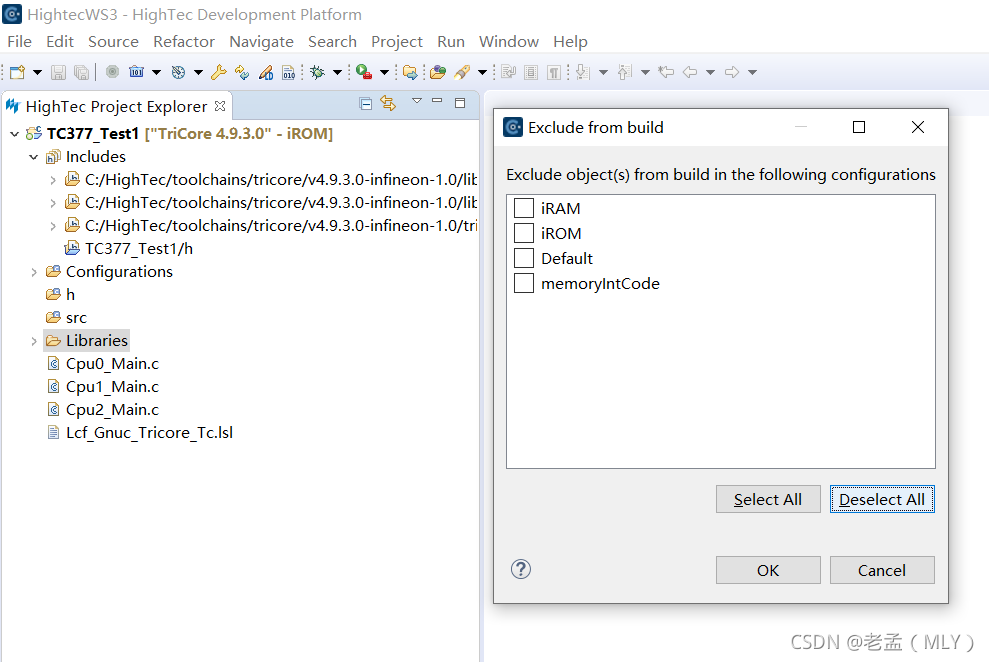Click the profiling gauge toolbar icon

coord(178,72)
